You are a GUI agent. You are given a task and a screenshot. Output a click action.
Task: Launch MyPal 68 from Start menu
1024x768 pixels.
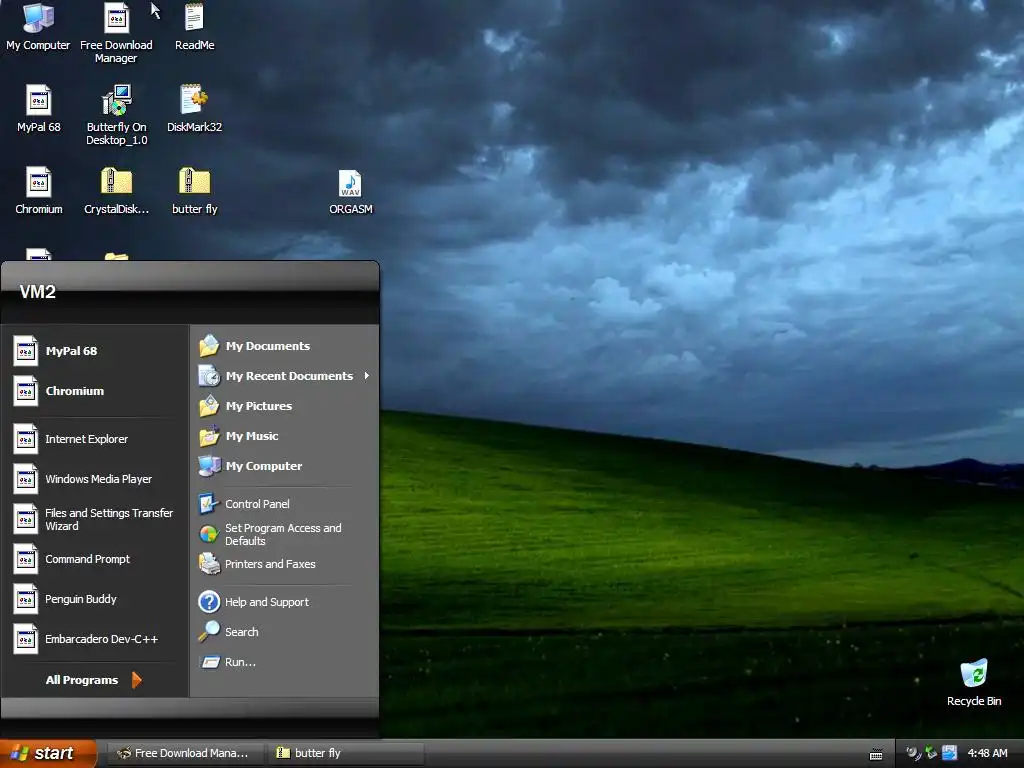click(x=95, y=351)
